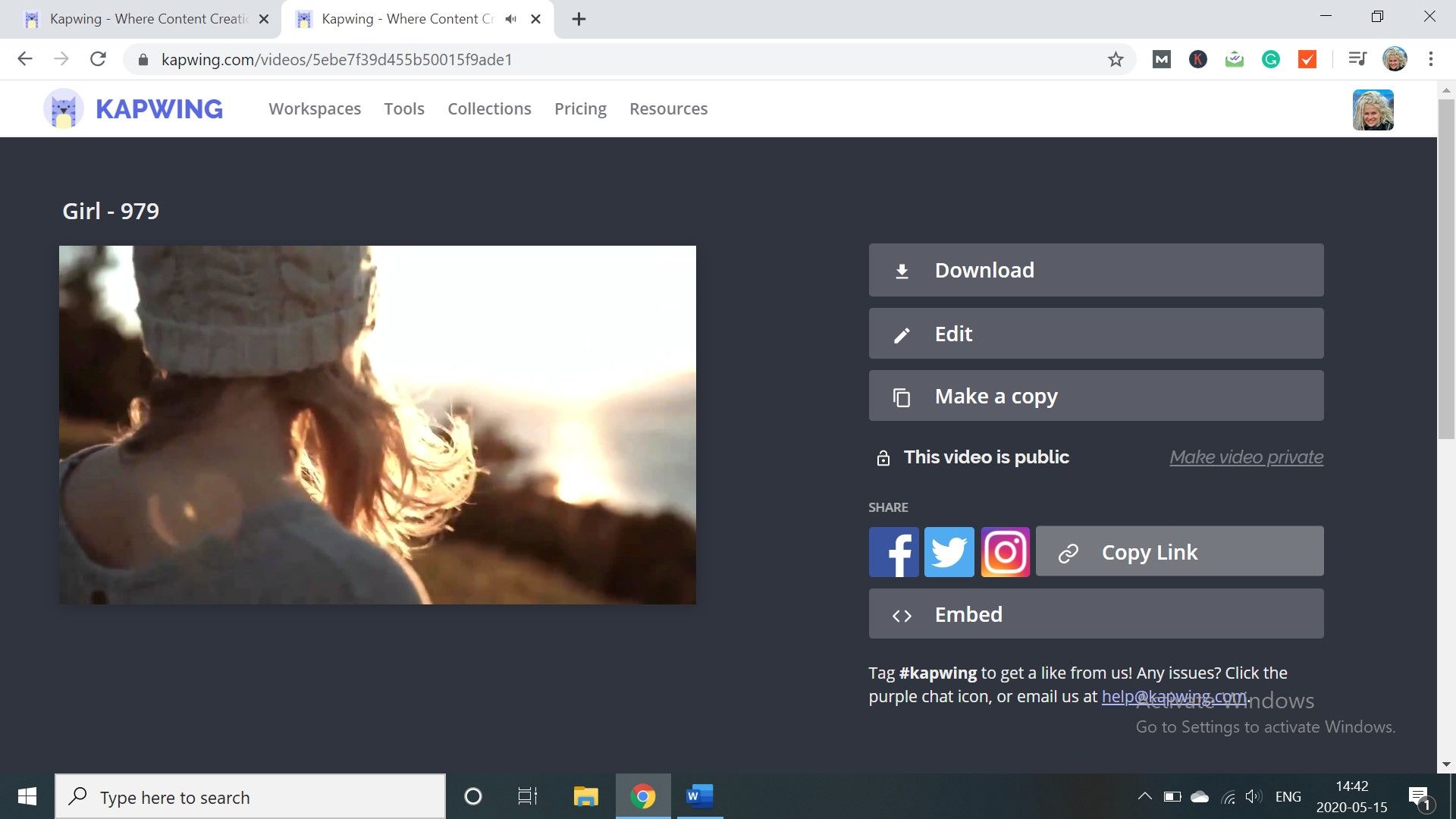Image resolution: width=1456 pixels, height=819 pixels.
Task: Click the Girl - 979 video thumbnail
Action: click(x=377, y=425)
